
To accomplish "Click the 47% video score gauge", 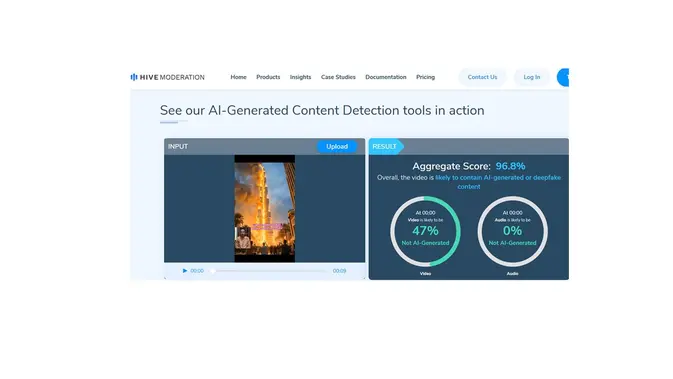I will pos(425,231).
